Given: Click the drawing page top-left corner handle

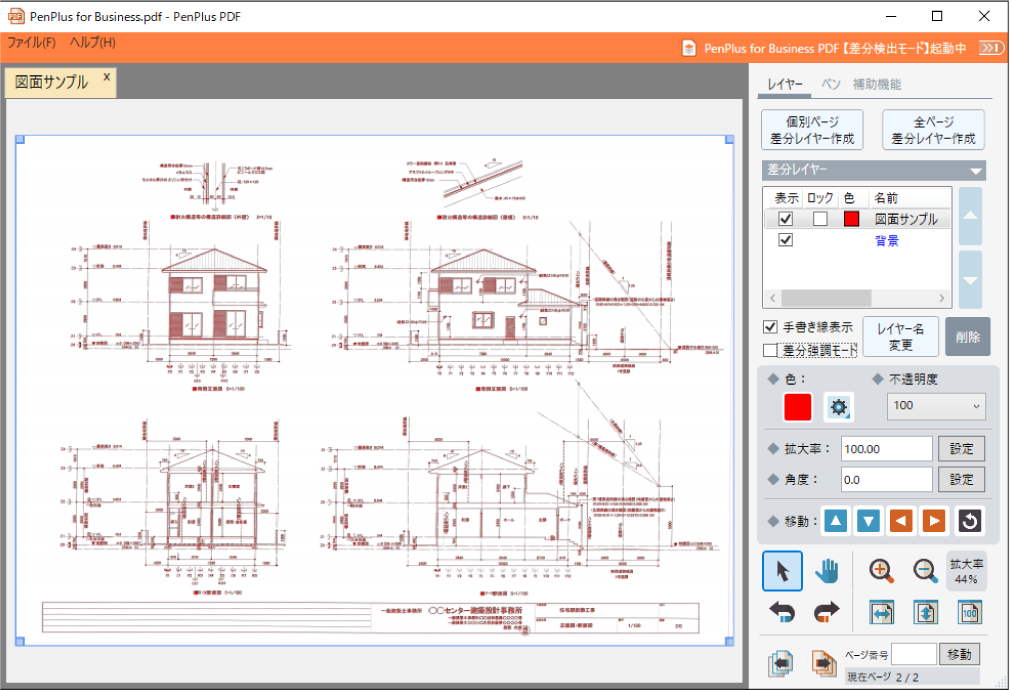Looking at the screenshot, I should coord(20,139).
